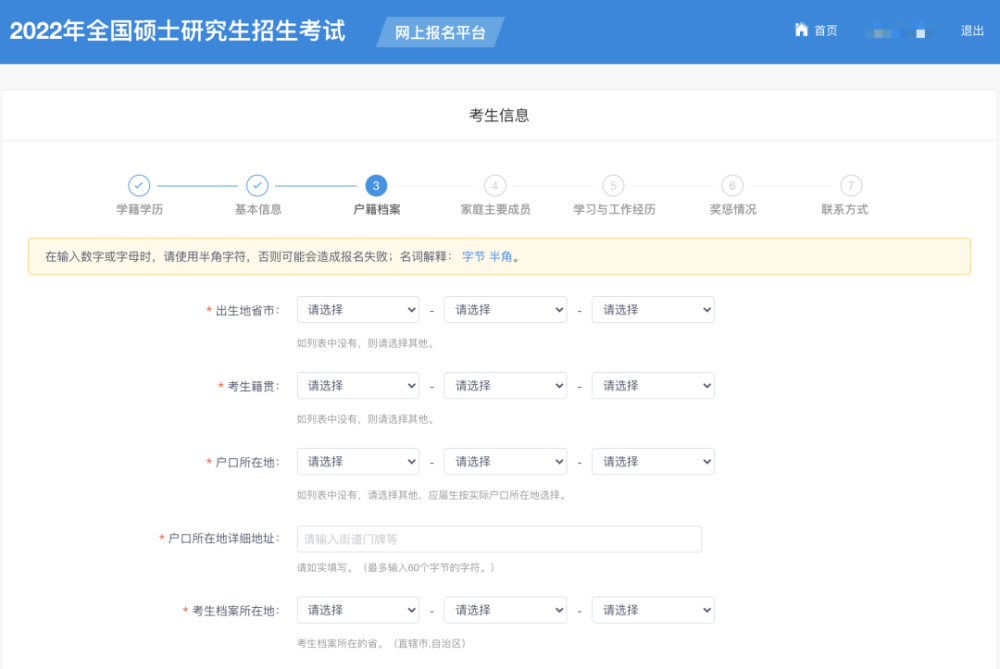Screen dimensions: 1000x669
Task: Click the completed 学籍学历 step checkmark
Action: pyautogui.click(x=139, y=186)
